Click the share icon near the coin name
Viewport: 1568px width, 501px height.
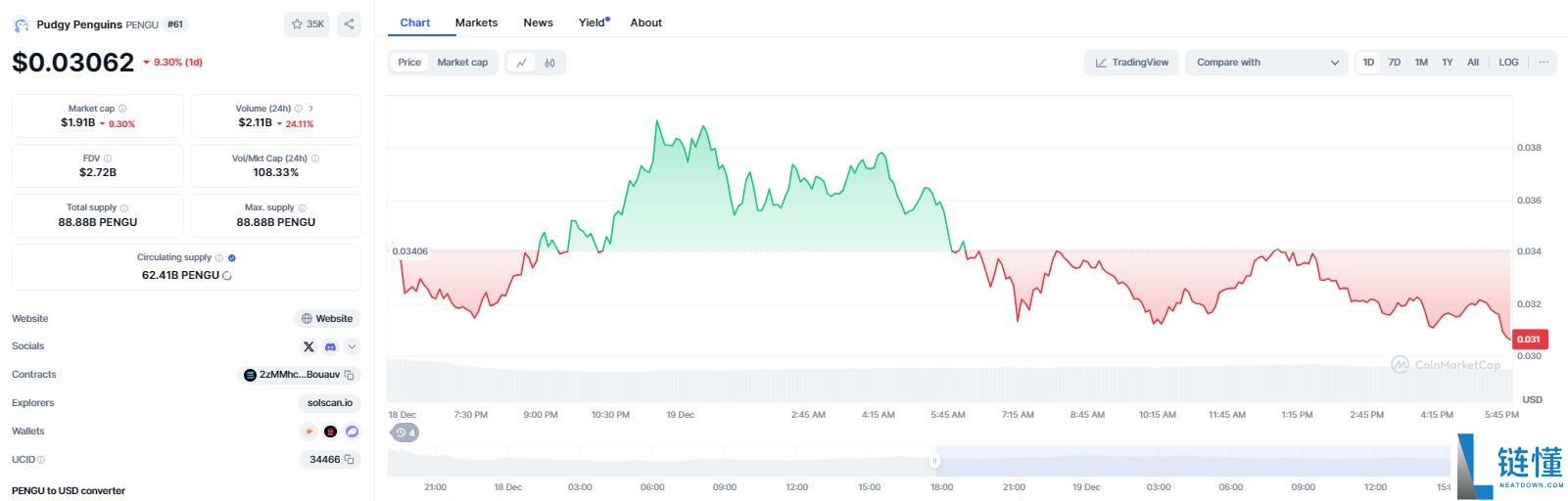tap(349, 24)
